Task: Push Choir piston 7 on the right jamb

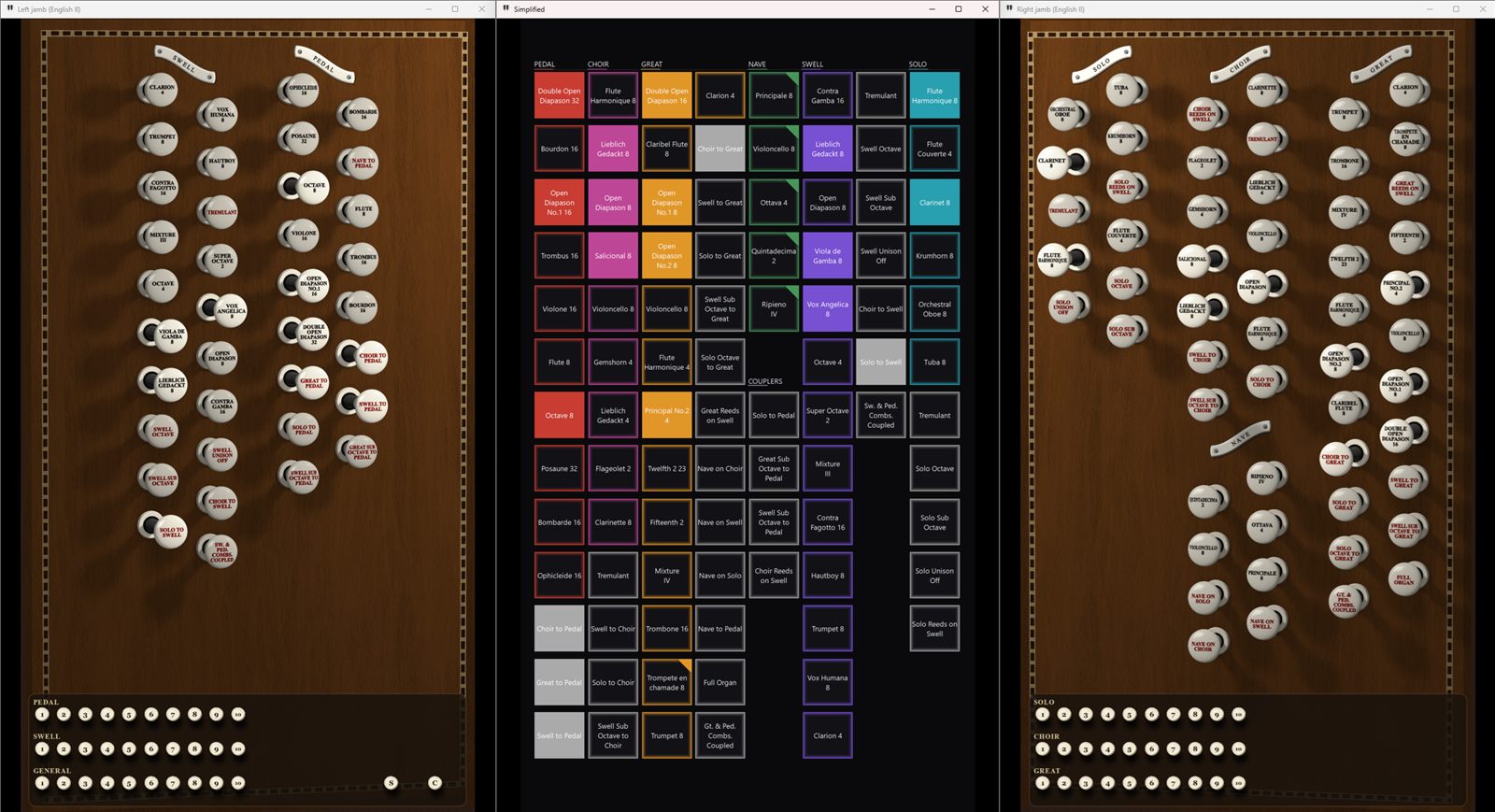Action: tap(1173, 748)
